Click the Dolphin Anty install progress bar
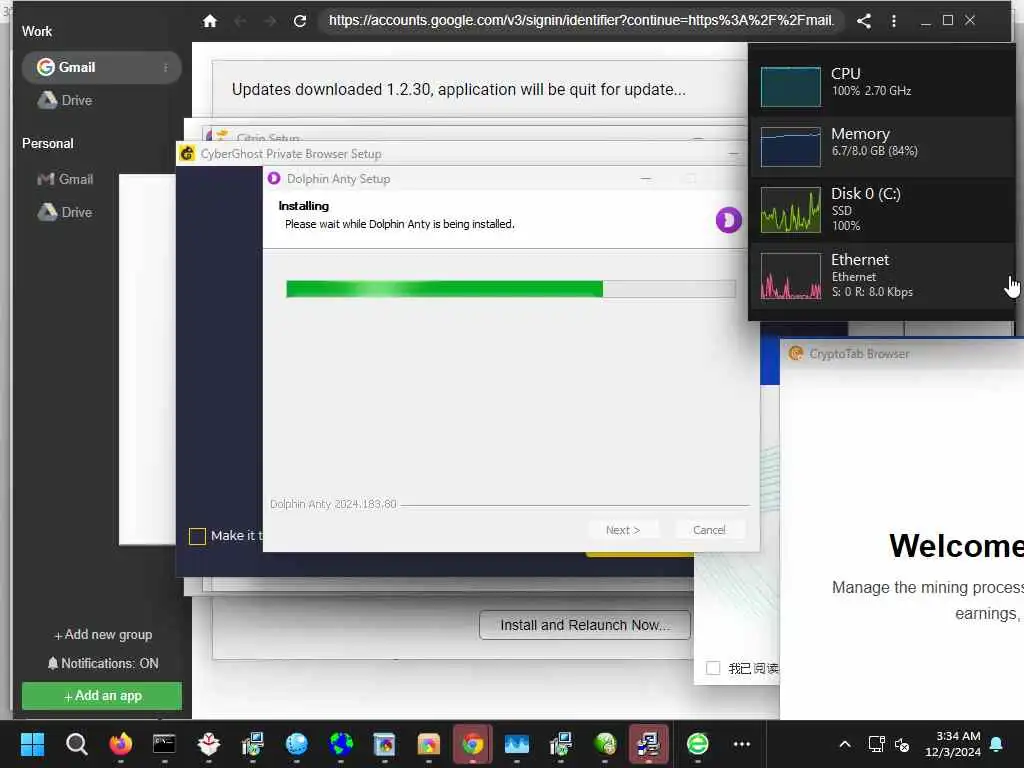 [511, 289]
